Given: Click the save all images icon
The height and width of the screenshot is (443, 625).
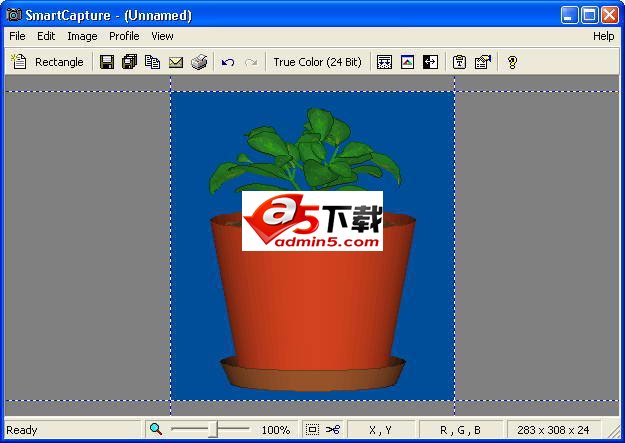Looking at the screenshot, I should pos(129,62).
